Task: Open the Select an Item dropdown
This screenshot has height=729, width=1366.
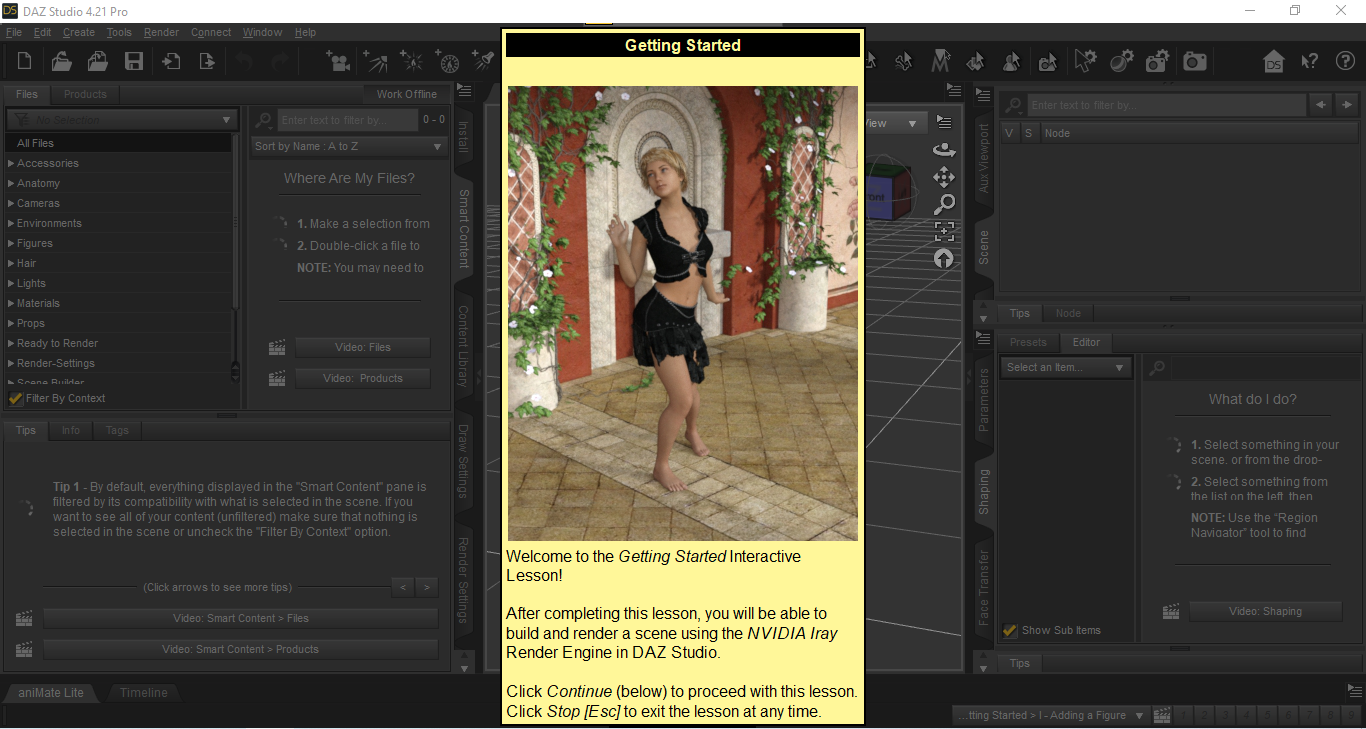Action: (1066, 367)
